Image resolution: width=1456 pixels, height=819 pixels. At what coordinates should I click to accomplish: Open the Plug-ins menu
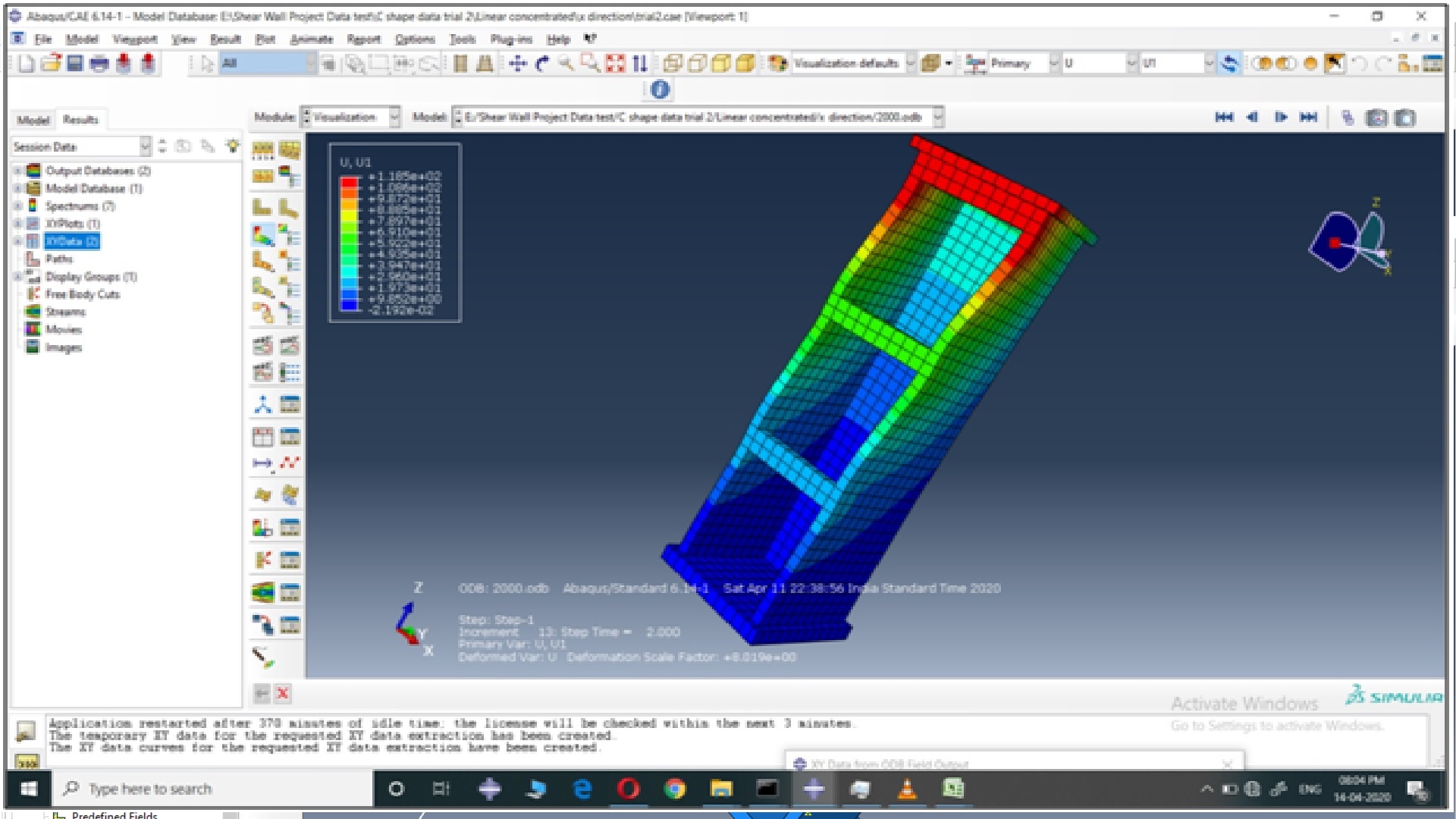511,39
